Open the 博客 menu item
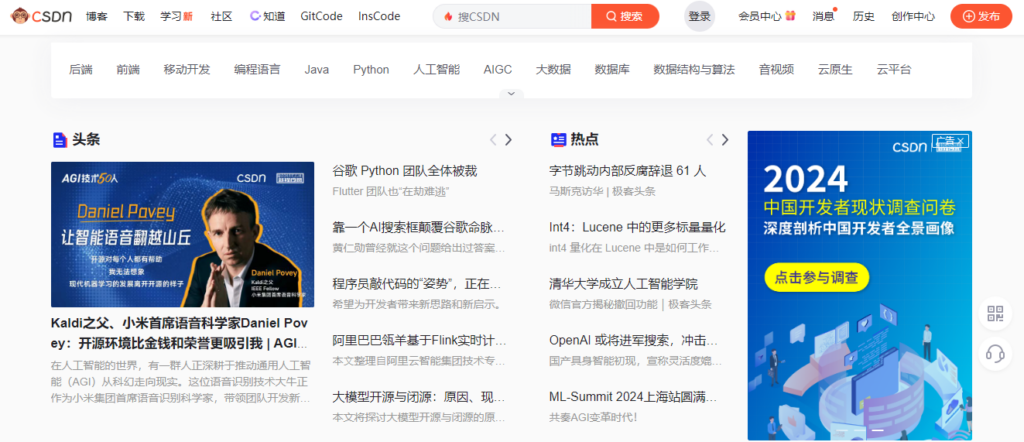 (97, 16)
